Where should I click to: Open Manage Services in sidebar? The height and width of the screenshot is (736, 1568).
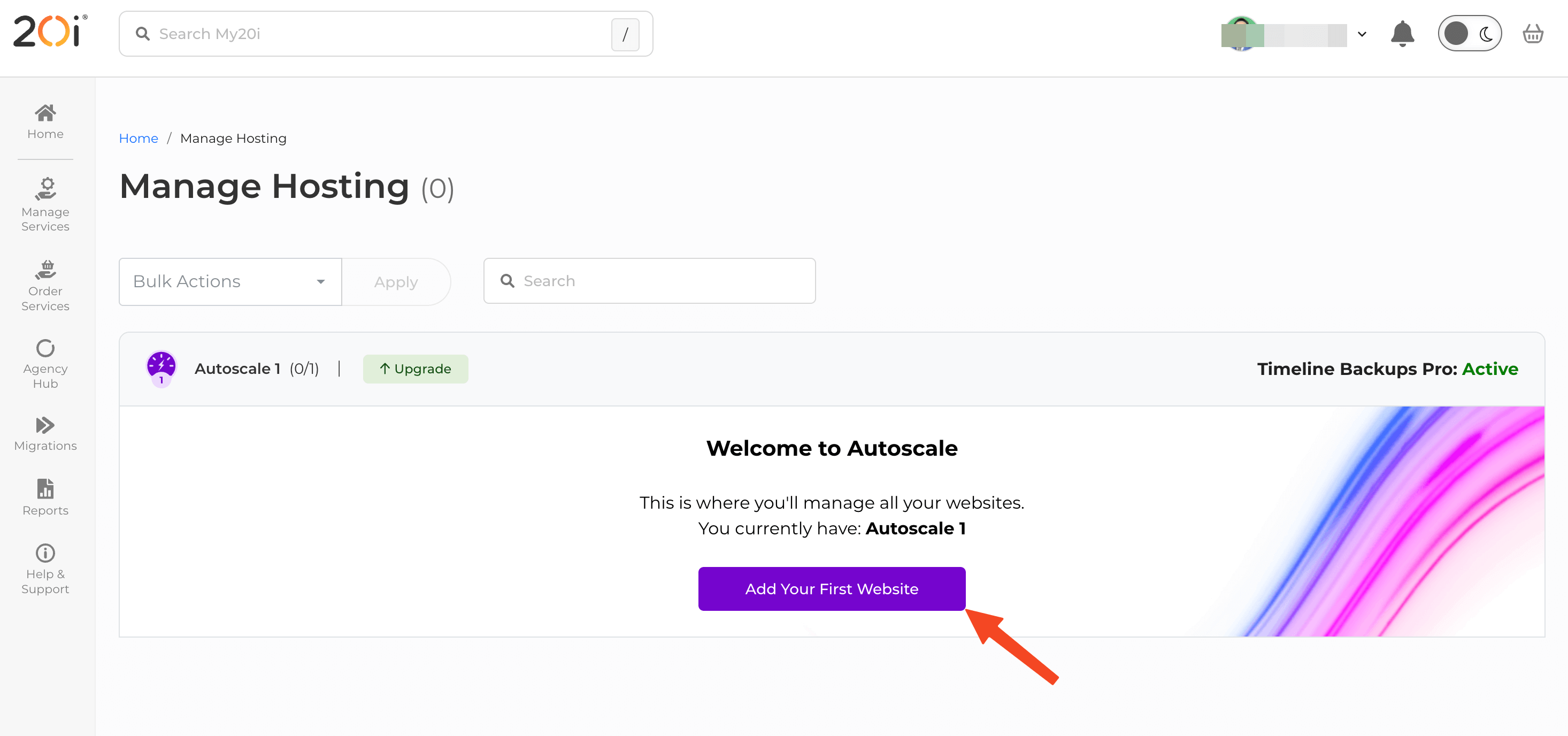point(45,204)
